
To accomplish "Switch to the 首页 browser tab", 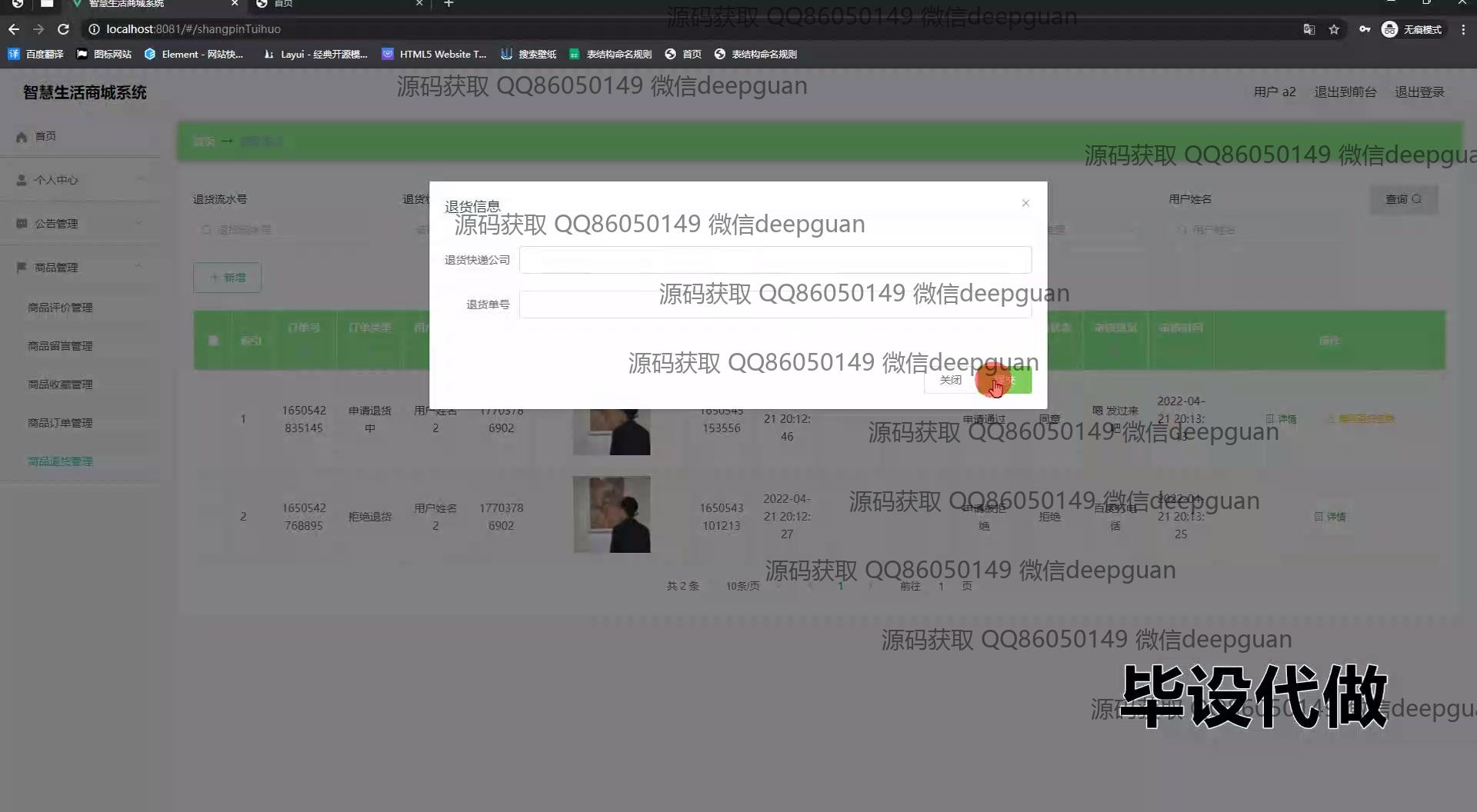I will 338,4.
